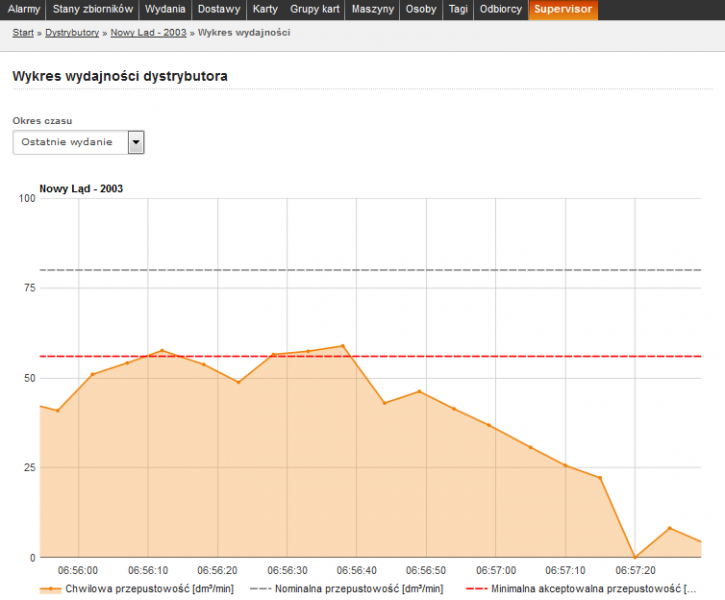Screen dimensions: 725x600
Task: Click the Okres czasu label
Action: (x=42, y=121)
